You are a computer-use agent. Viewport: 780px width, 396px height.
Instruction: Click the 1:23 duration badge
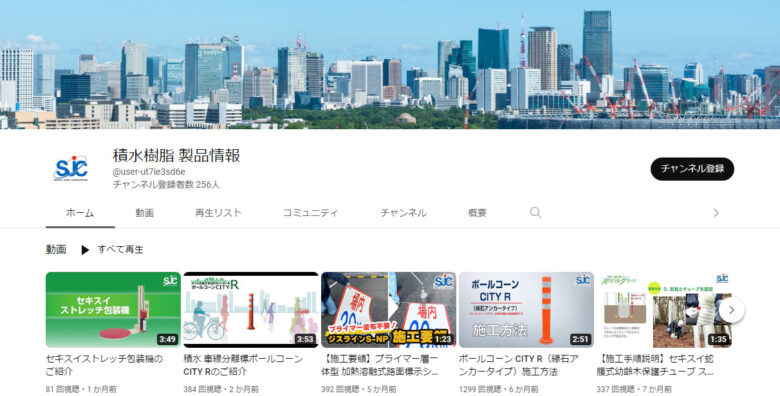pyautogui.click(x=443, y=339)
